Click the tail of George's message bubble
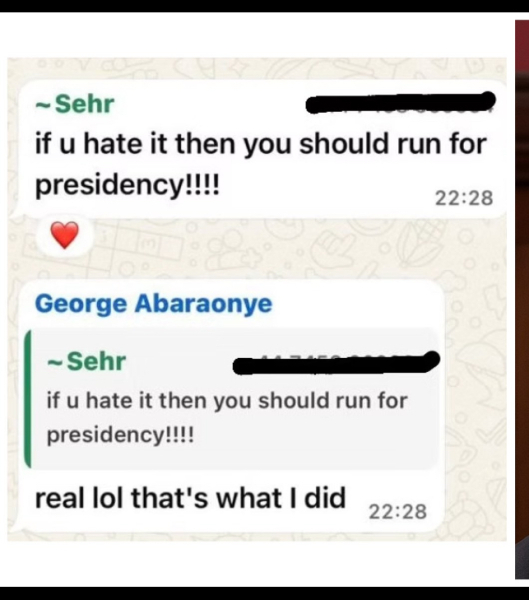 point(13,527)
